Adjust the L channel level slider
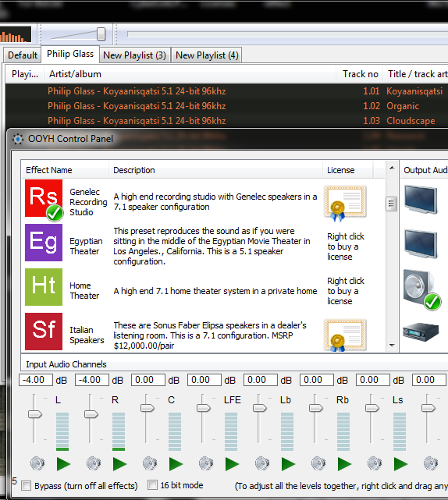The height and width of the screenshot is (500, 448). pyautogui.click(x=35, y=414)
